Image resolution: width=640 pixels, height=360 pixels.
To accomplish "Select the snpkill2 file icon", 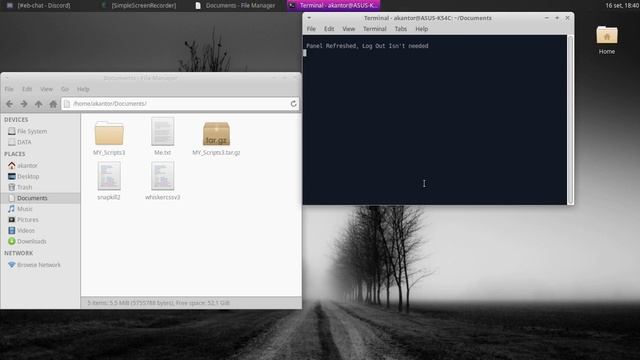I will tap(109, 176).
